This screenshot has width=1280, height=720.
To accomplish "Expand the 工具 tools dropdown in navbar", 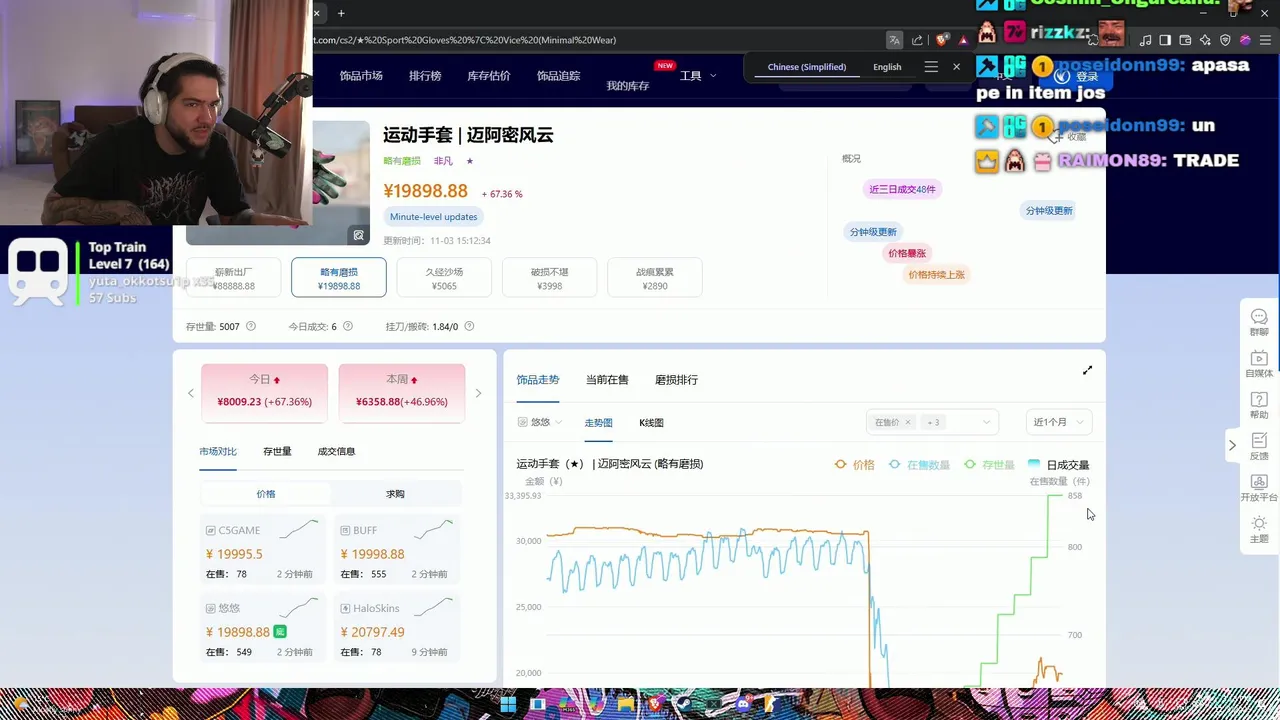I will tap(698, 76).
